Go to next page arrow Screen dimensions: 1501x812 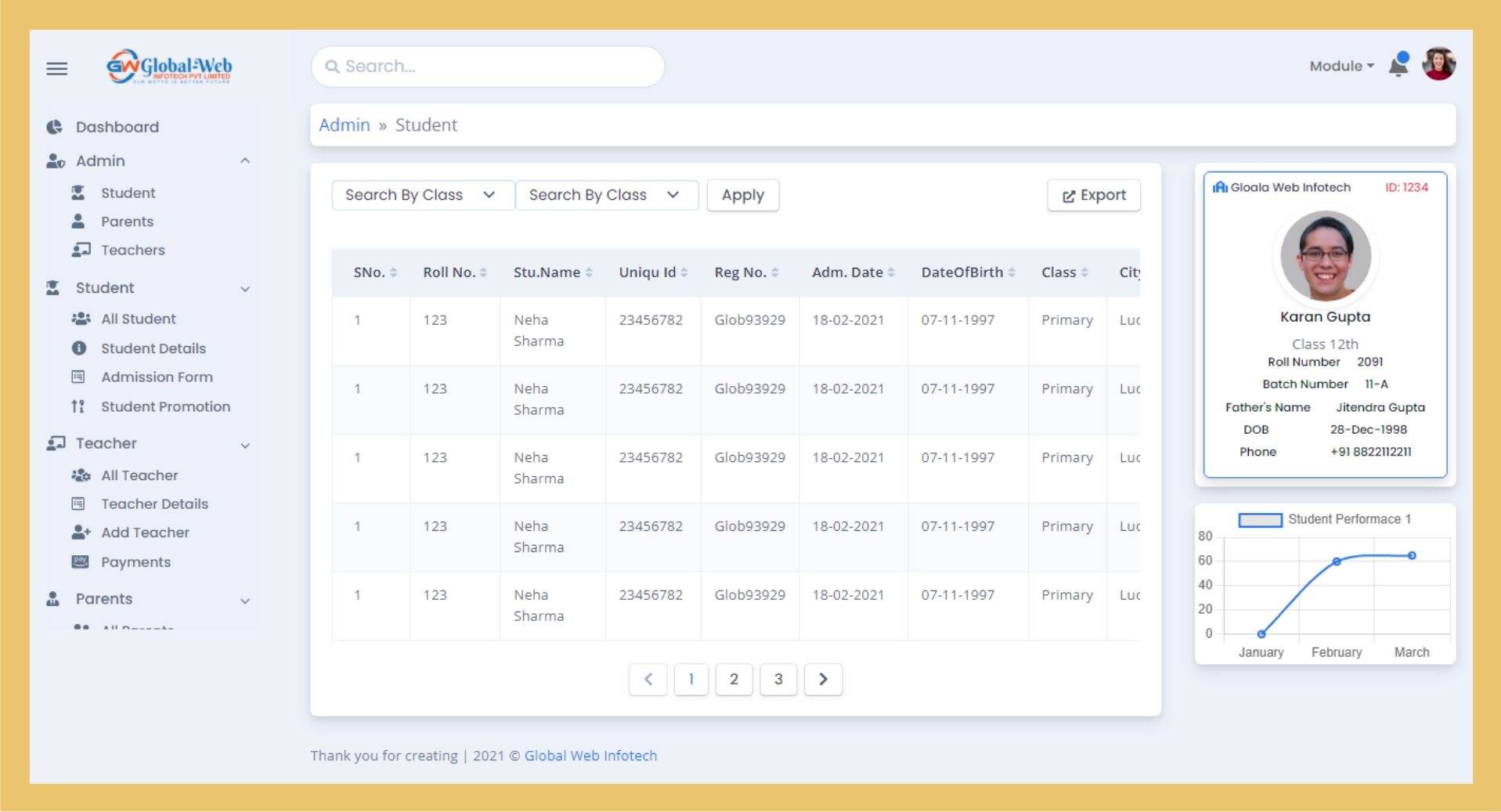click(823, 679)
